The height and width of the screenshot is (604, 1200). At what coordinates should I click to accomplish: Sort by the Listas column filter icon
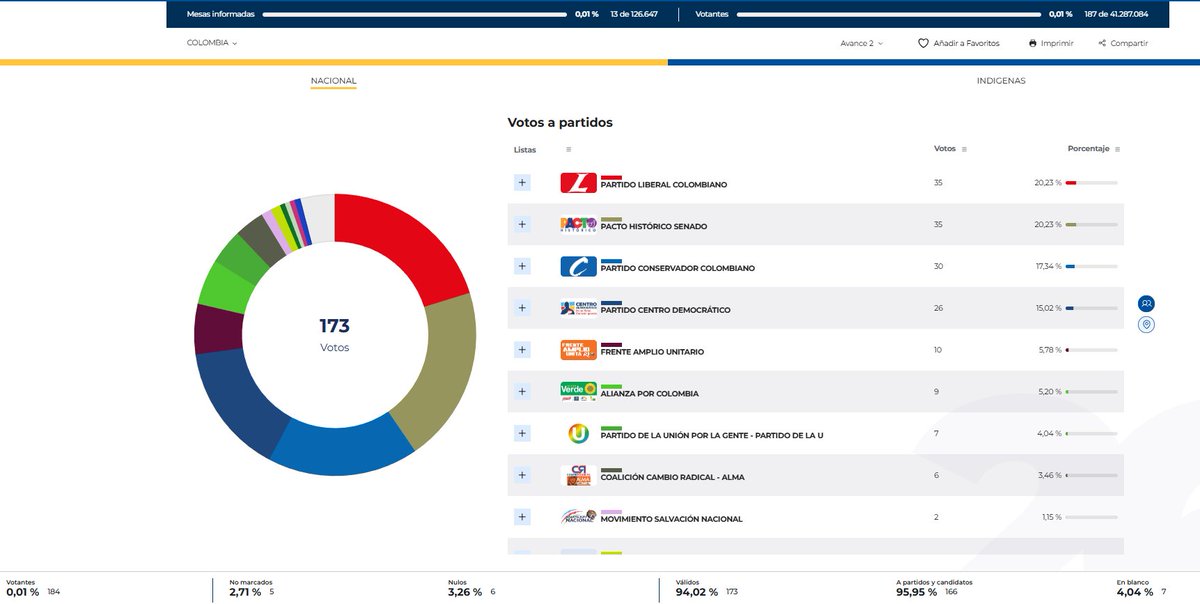(x=568, y=149)
